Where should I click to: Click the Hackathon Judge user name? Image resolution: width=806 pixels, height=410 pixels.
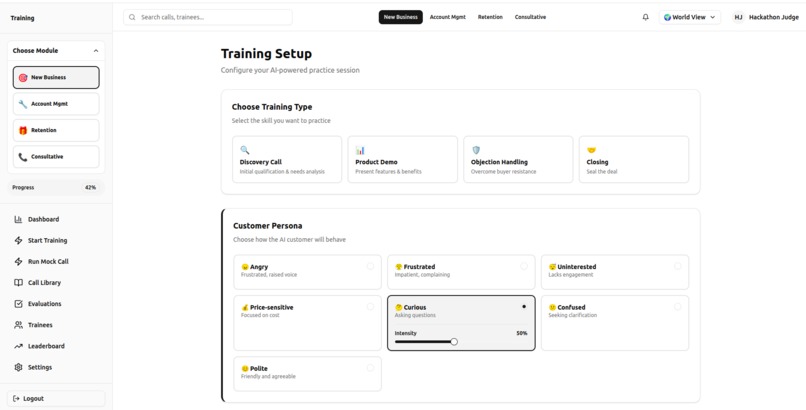(x=774, y=17)
